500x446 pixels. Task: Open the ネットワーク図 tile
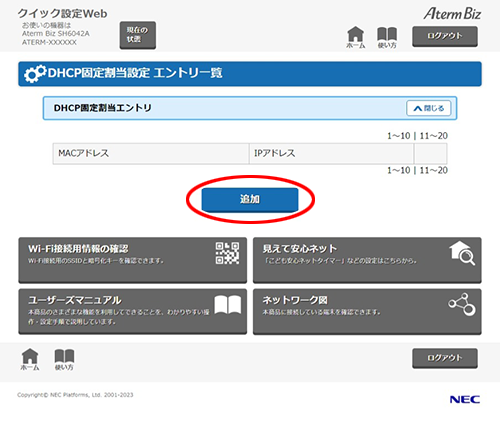(x=367, y=311)
